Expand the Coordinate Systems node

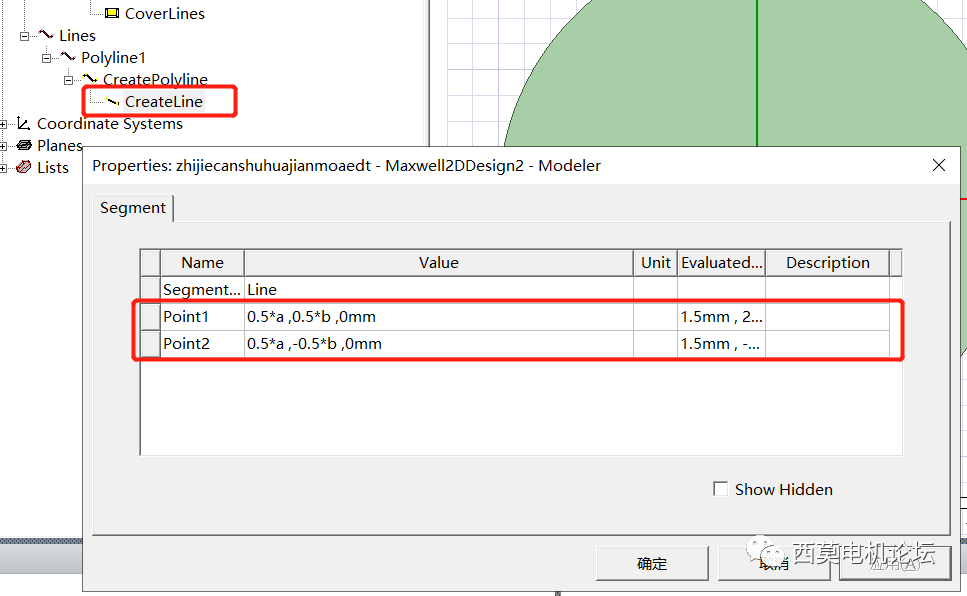click(x=3, y=125)
